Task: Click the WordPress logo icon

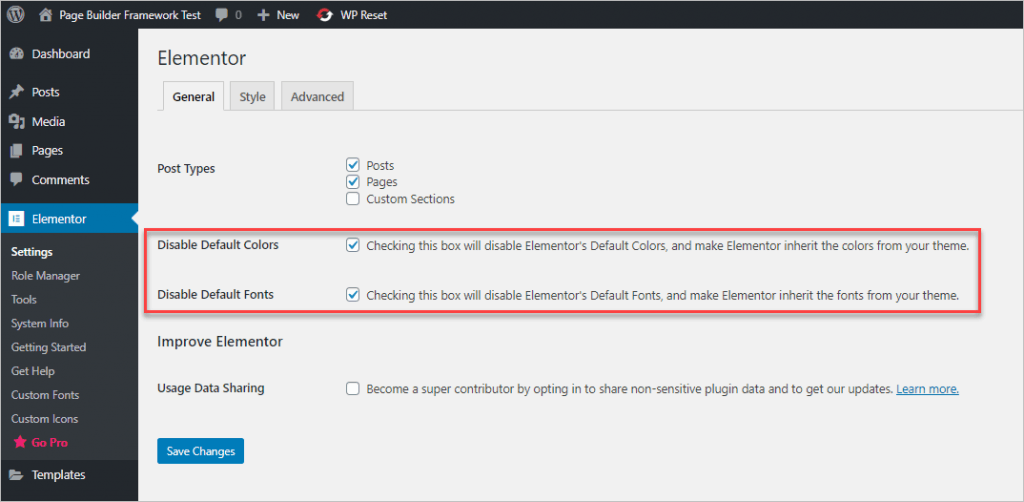Action: click(x=16, y=15)
